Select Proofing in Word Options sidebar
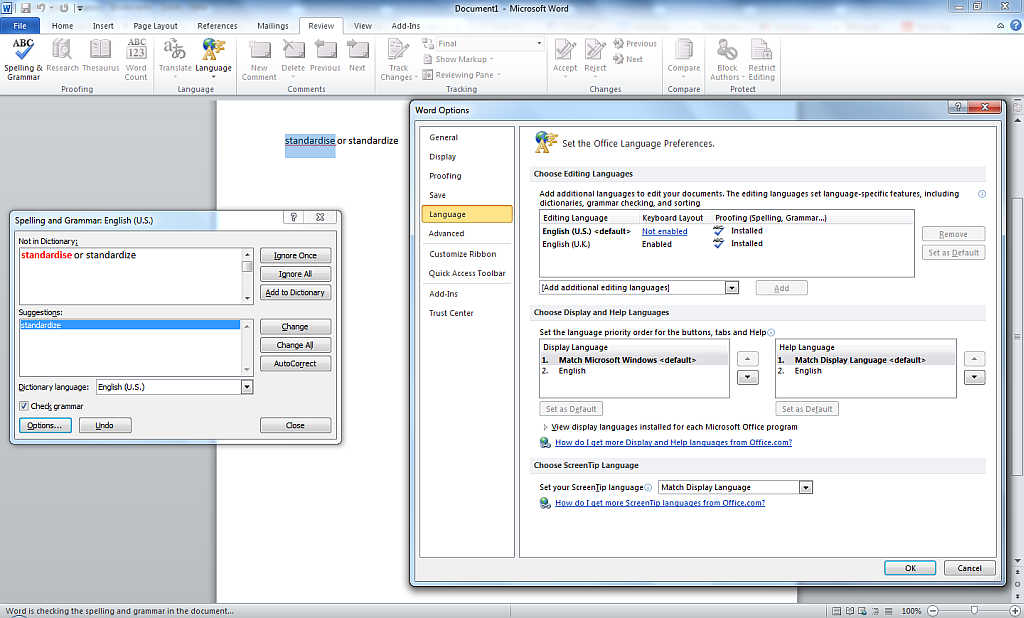 446,176
